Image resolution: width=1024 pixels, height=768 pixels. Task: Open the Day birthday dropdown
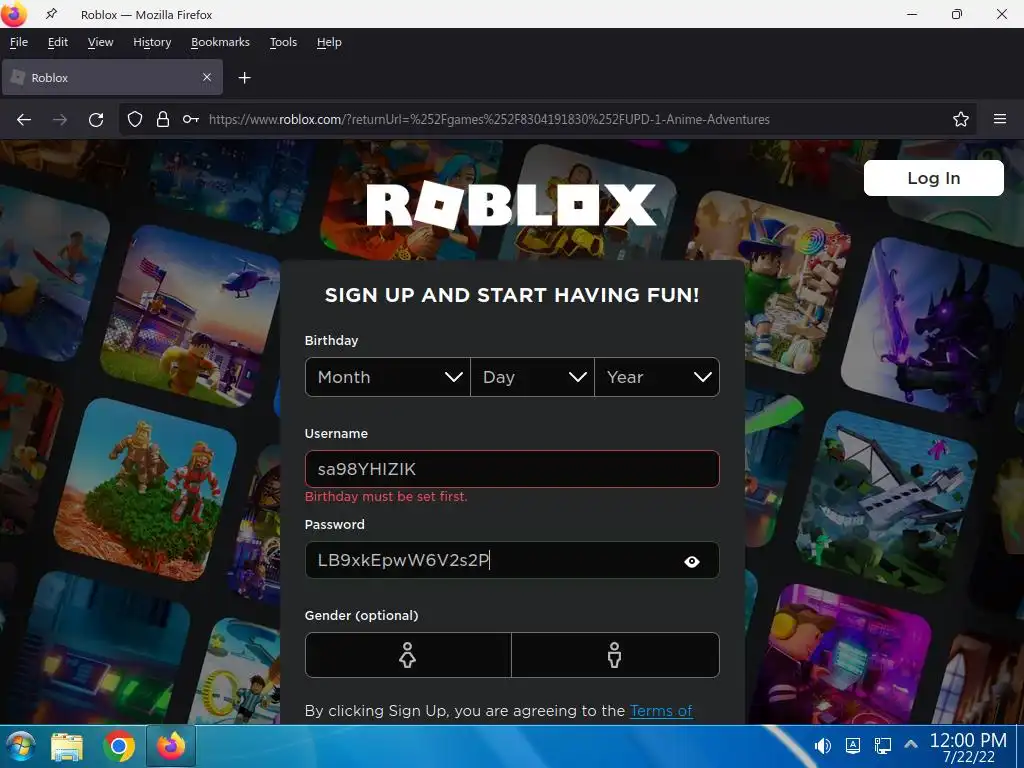[532, 377]
